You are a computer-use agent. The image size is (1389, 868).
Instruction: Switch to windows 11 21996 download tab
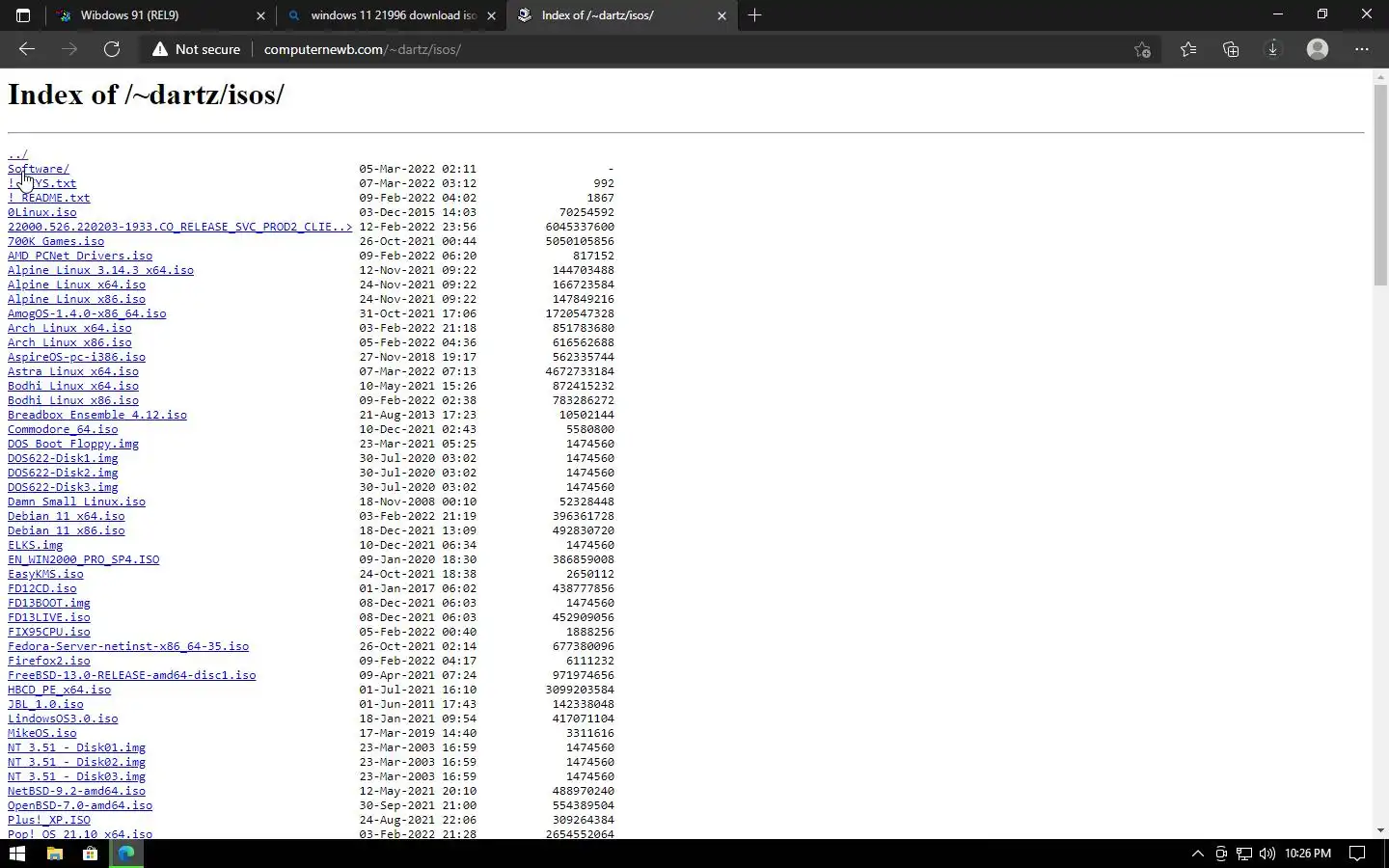393,15
